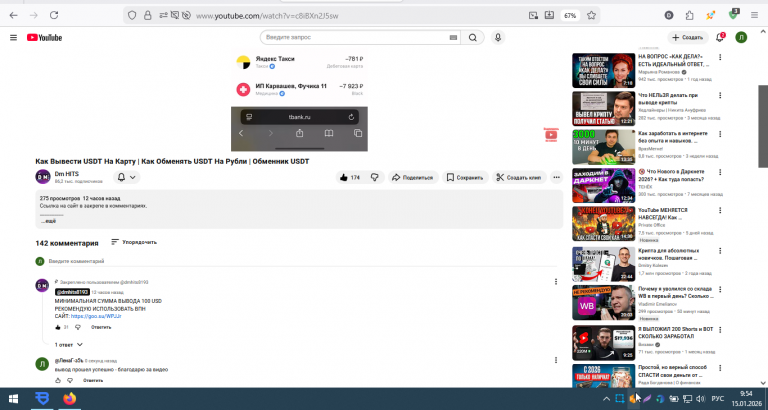The image size is (768, 410).
Task: Open the 67% zoom level indicator
Action: (x=570, y=16)
